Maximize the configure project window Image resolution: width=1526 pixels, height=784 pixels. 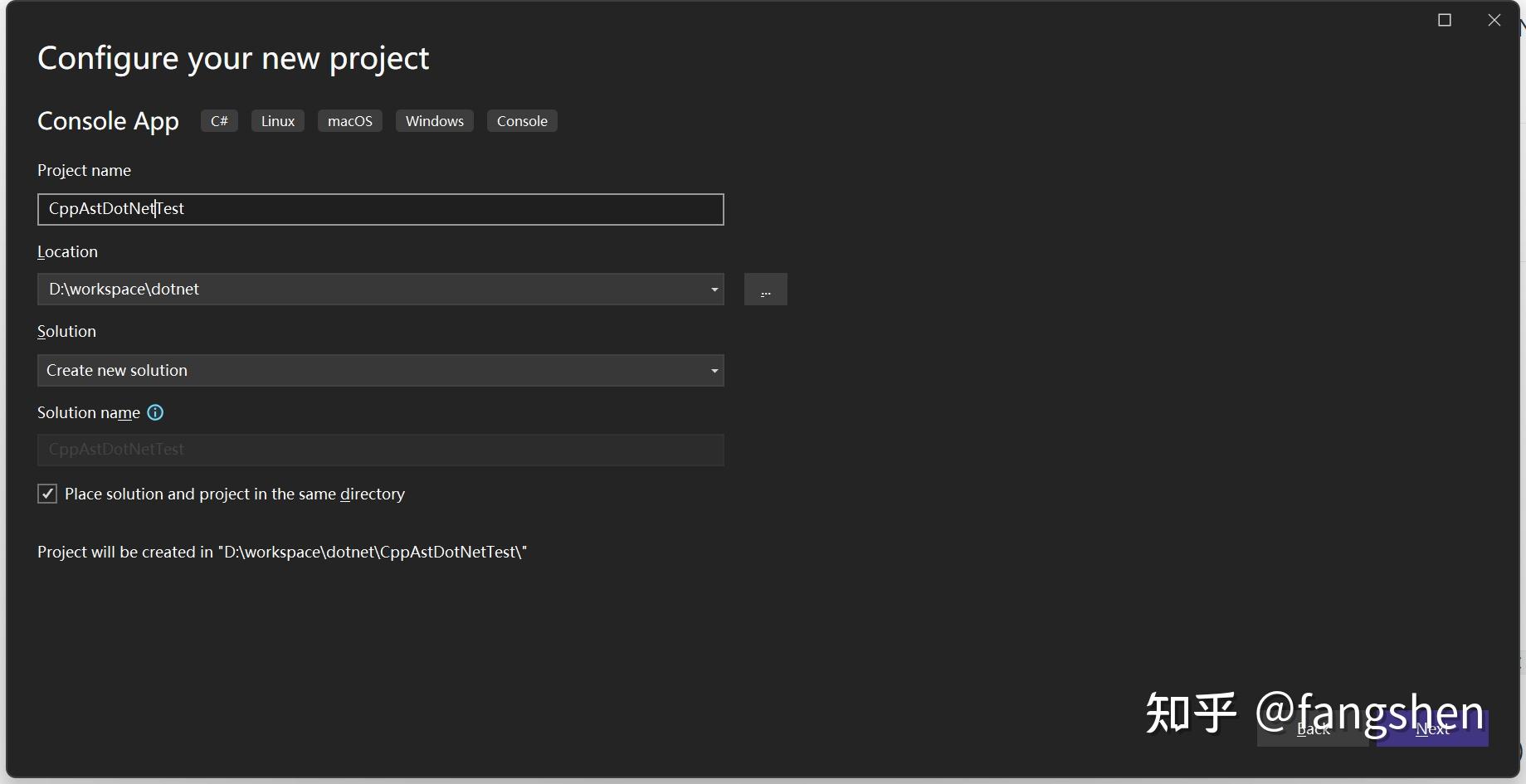click(1445, 20)
